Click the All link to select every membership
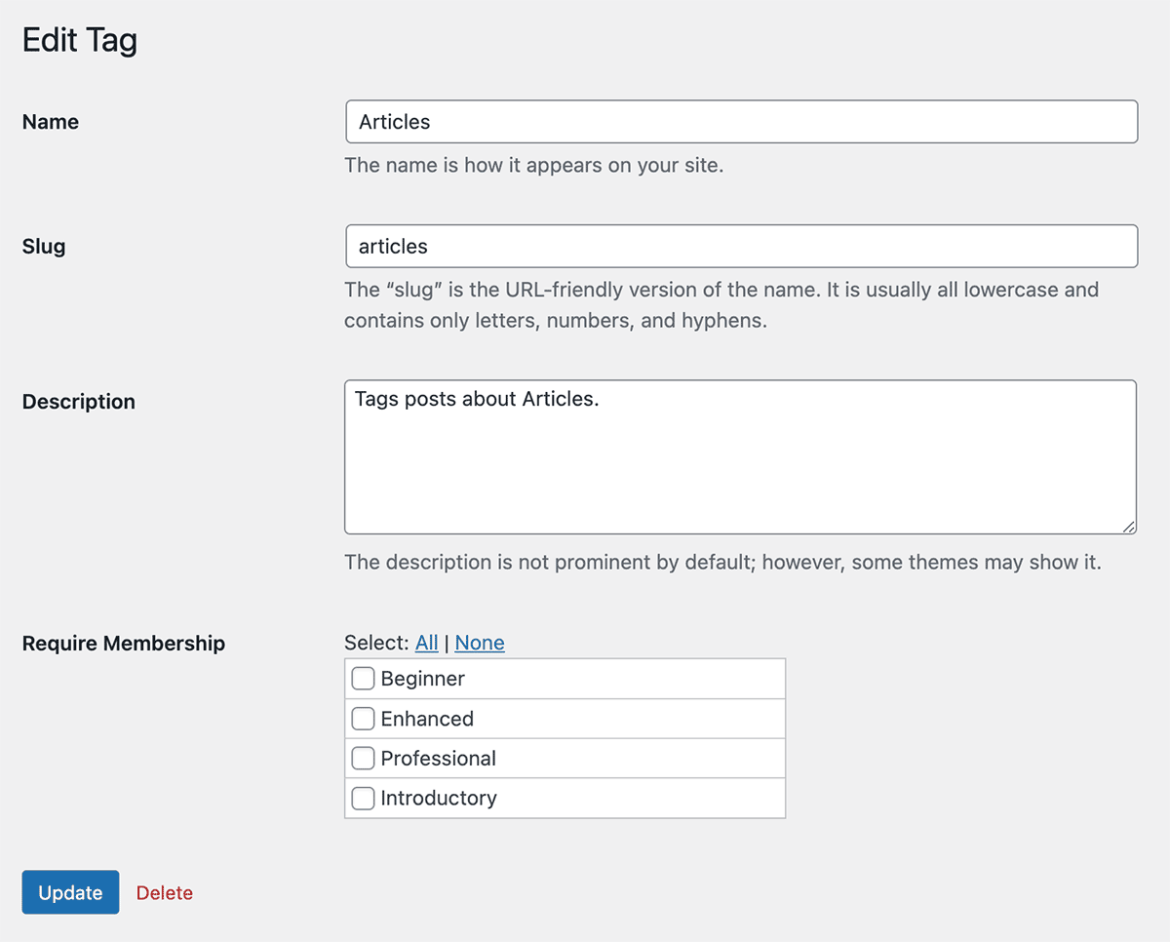Viewport: 1170px width, 942px height. click(x=426, y=643)
